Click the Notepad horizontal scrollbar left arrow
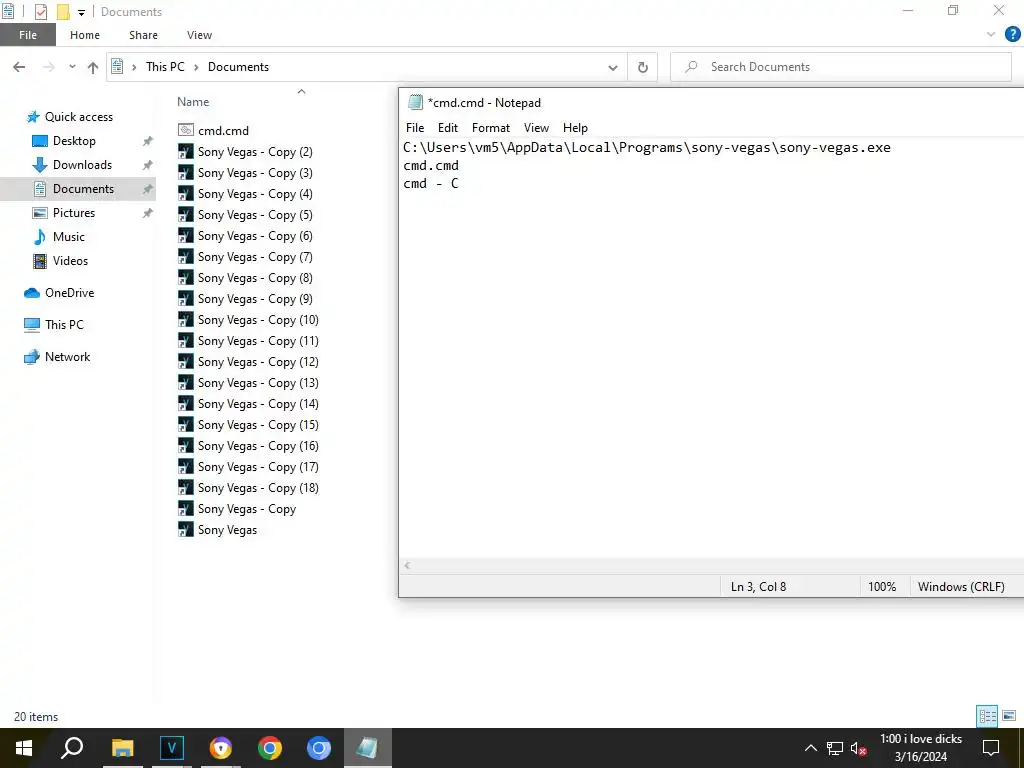The height and width of the screenshot is (768, 1024). click(407, 566)
